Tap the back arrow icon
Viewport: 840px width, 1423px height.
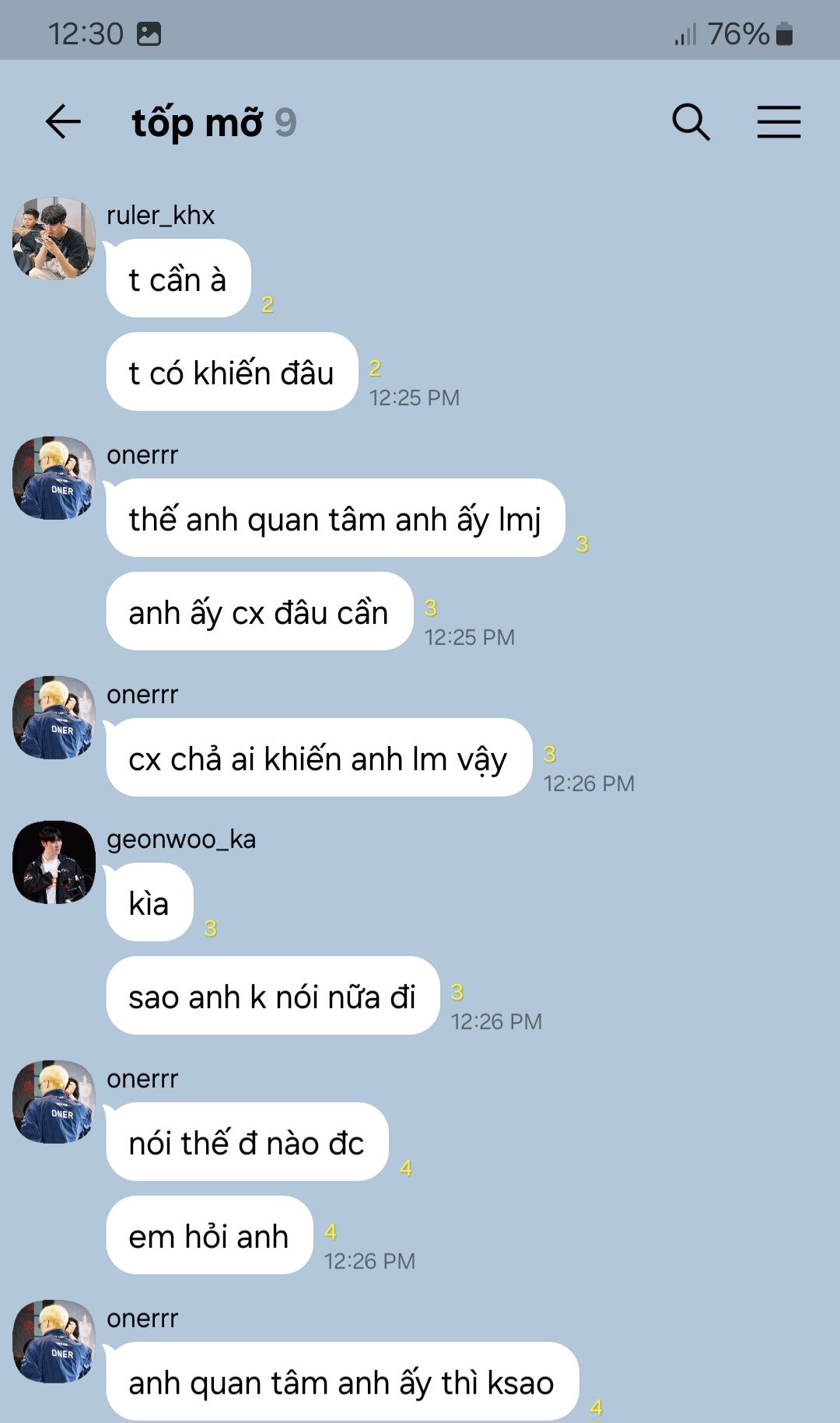click(x=63, y=122)
